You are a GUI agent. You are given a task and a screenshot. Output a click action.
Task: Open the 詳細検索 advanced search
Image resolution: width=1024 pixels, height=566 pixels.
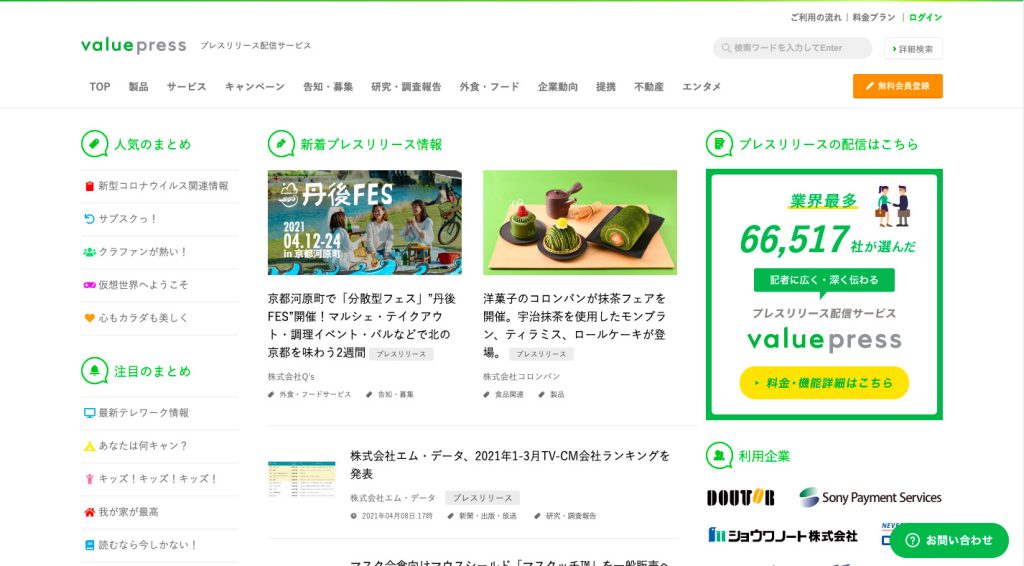click(x=913, y=48)
